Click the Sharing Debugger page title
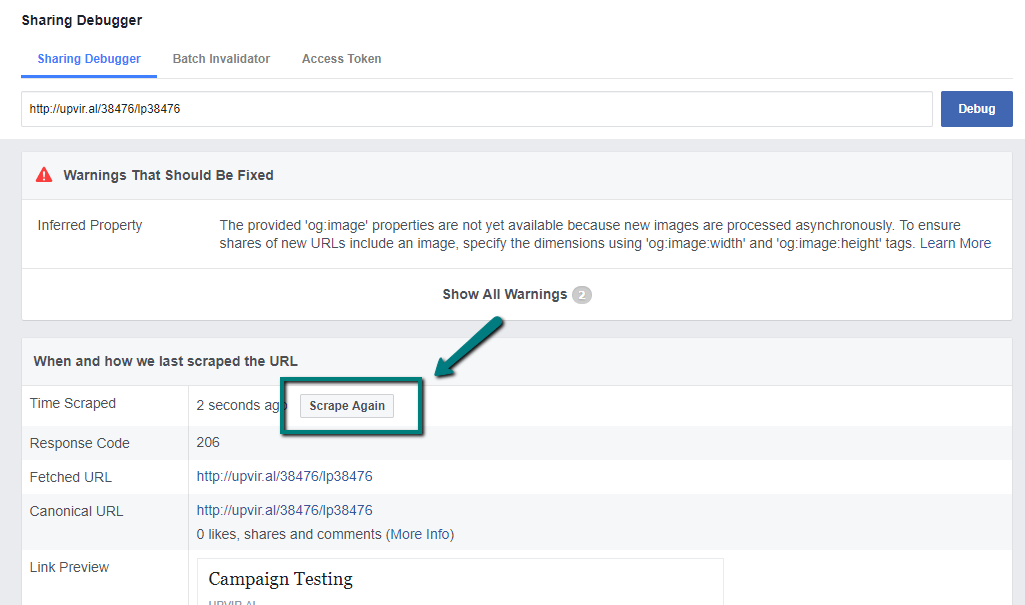This screenshot has height=605, width=1025. [x=82, y=20]
